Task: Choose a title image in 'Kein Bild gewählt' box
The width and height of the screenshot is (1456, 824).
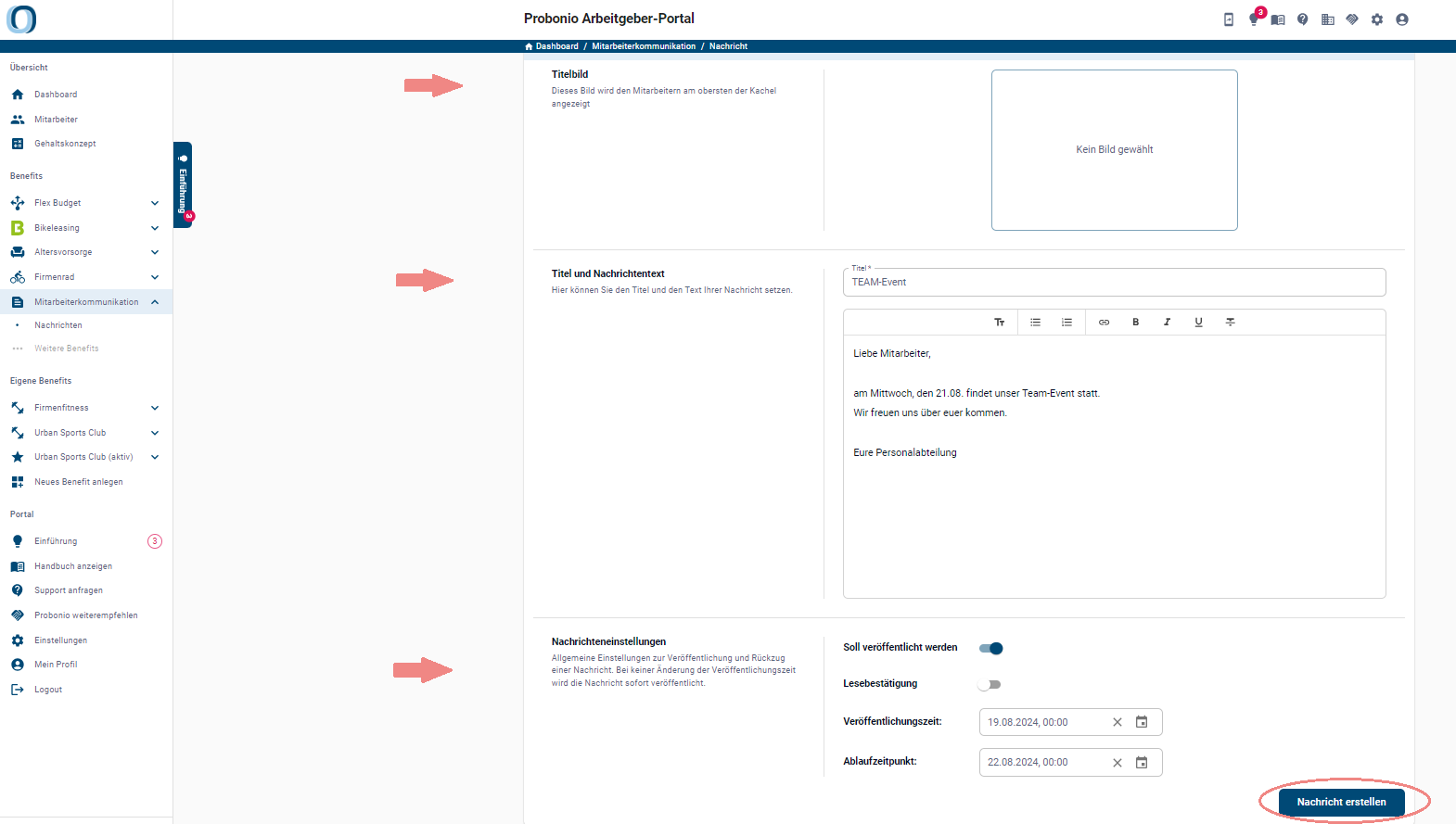Action: [1114, 150]
